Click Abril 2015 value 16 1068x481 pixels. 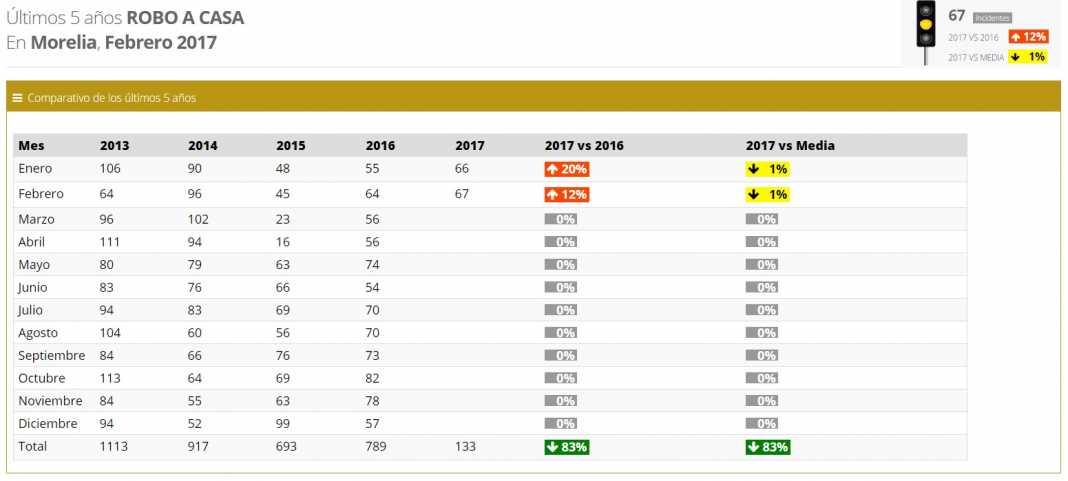[x=283, y=242]
